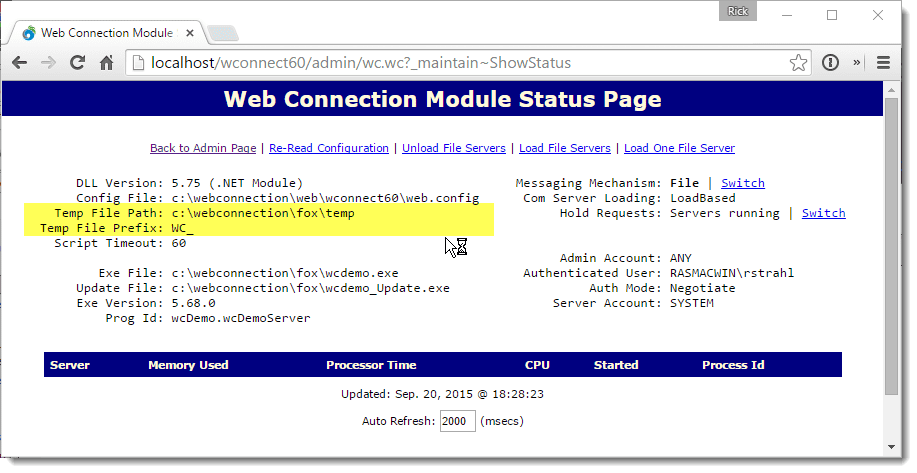The height and width of the screenshot is (473, 917).
Task: Click the Back to Admin Page link
Action: tap(203, 148)
